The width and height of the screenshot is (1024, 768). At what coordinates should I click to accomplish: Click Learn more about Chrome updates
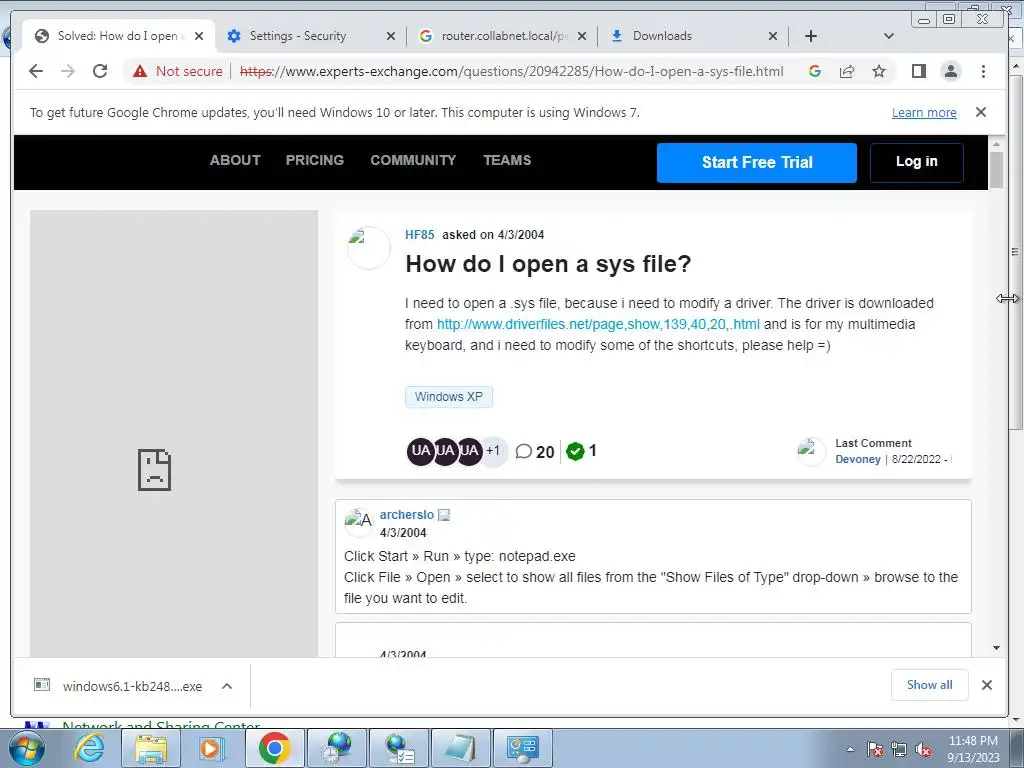click(x=924, y=112)
